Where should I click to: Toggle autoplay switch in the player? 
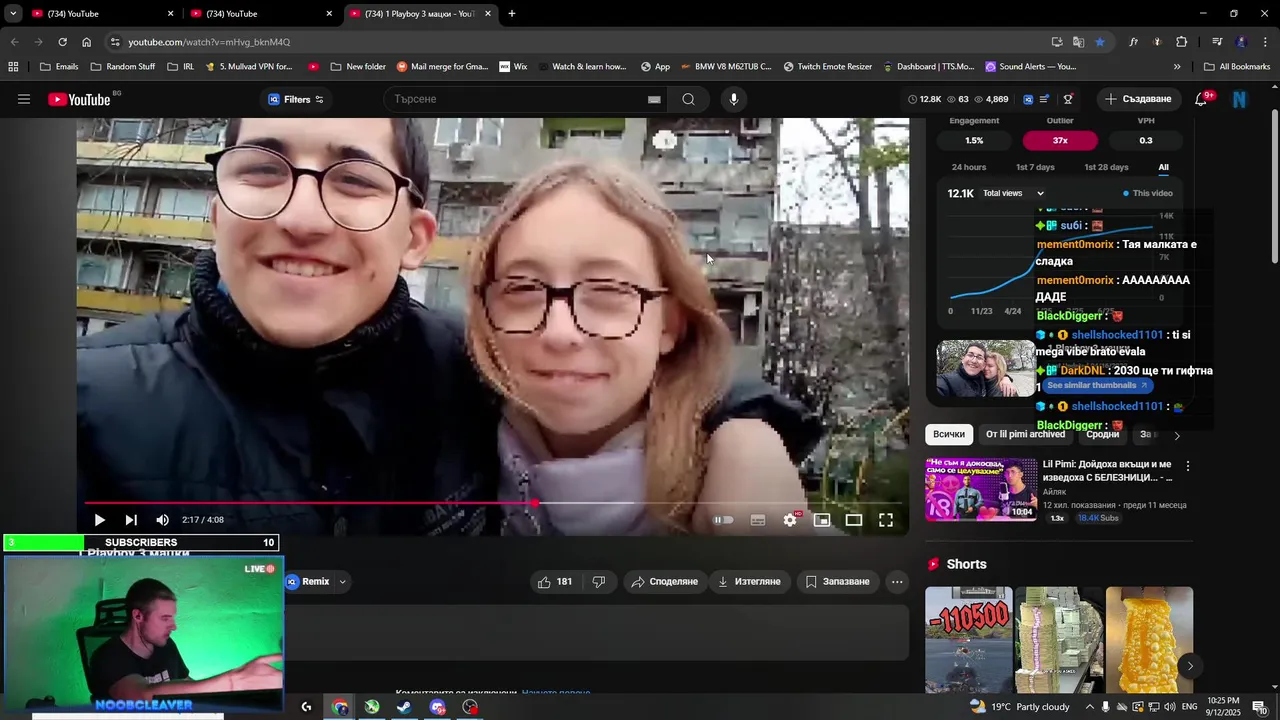[x=723, y=520]
